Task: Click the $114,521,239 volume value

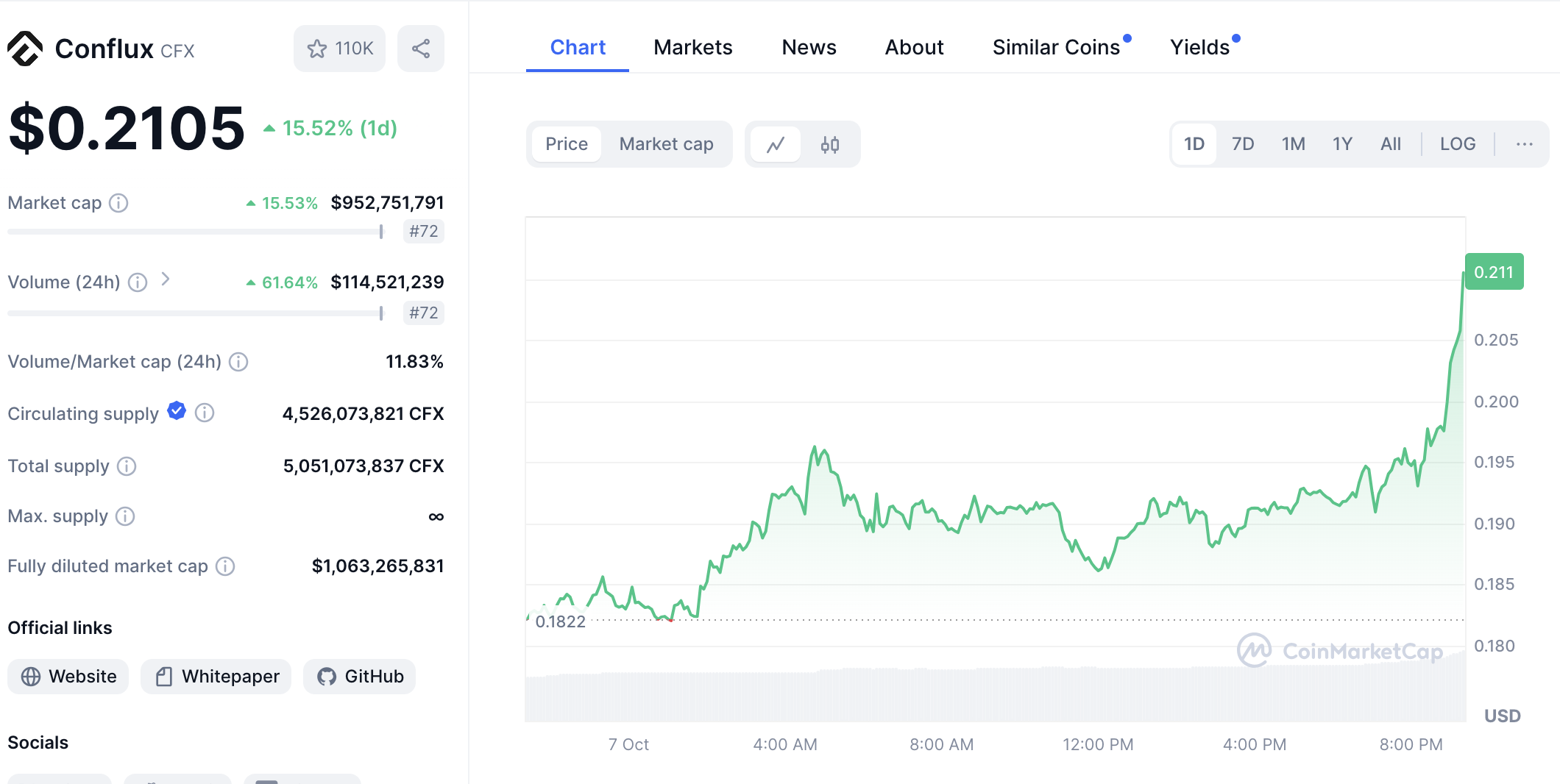Action: click(x=387, y=282)
